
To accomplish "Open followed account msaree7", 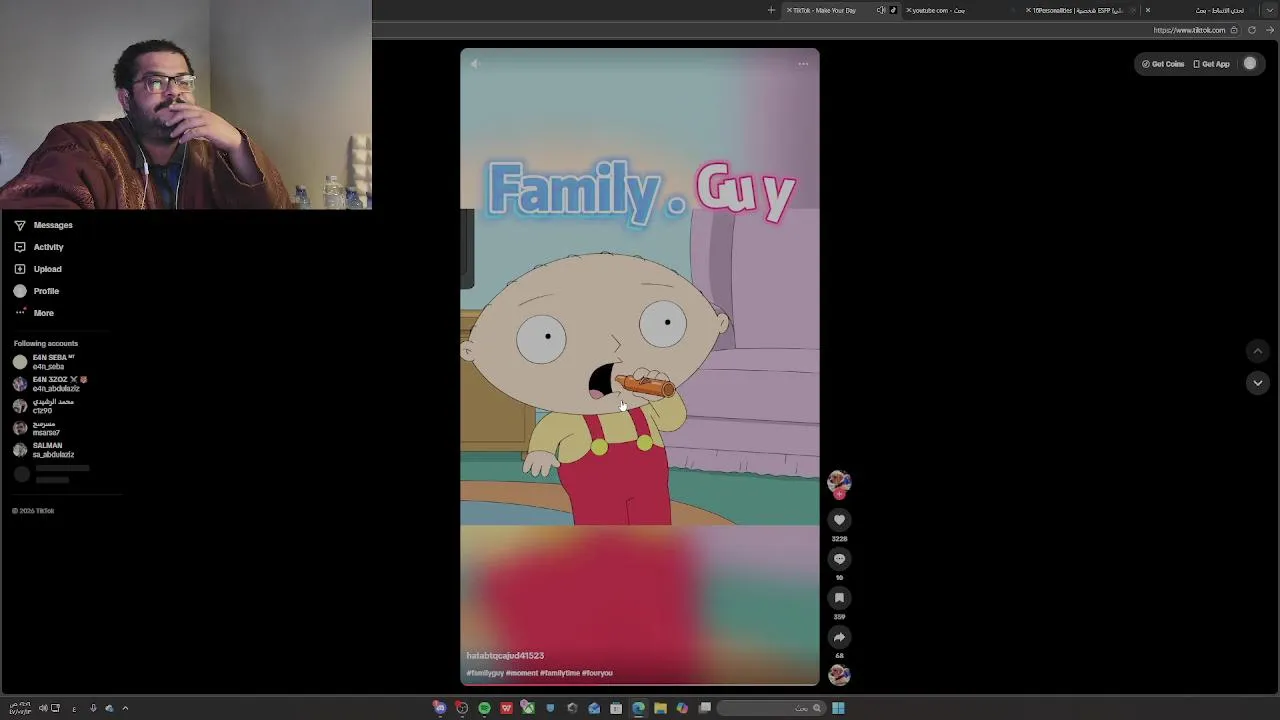I will point(37,428).
